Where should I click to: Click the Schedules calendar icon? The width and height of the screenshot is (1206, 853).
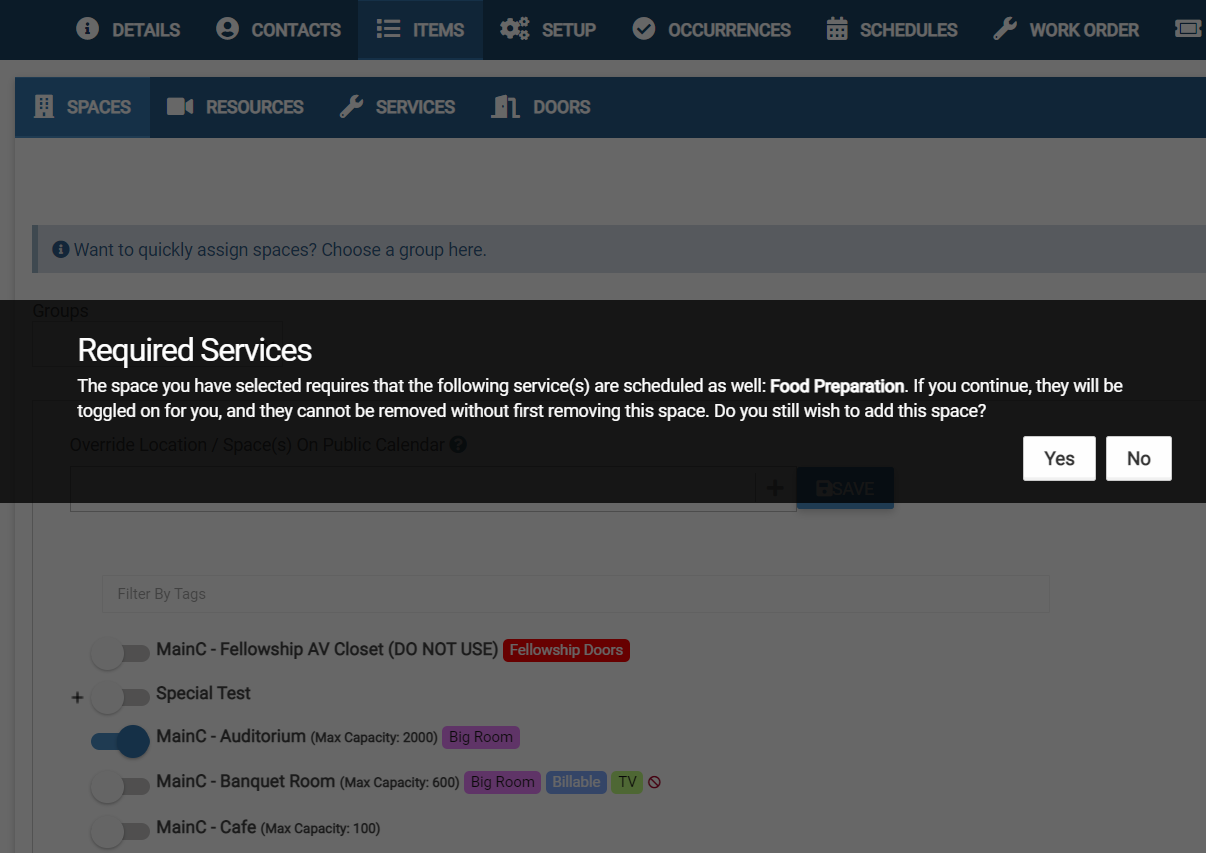coord(837,29)
